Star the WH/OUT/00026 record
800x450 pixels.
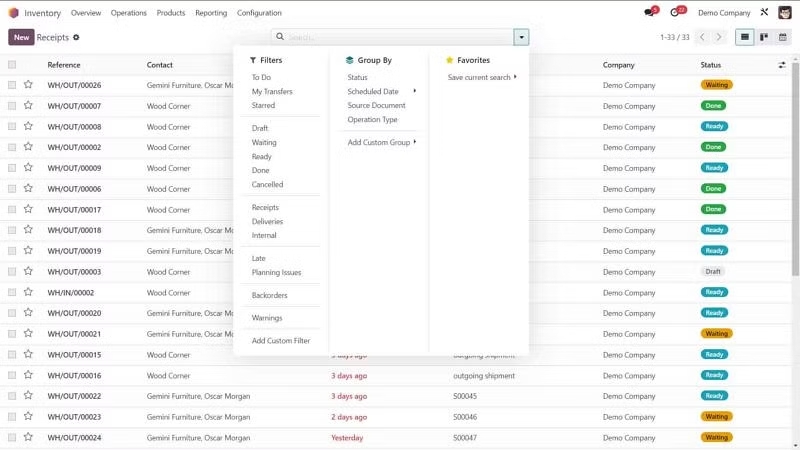pos(28,85)
